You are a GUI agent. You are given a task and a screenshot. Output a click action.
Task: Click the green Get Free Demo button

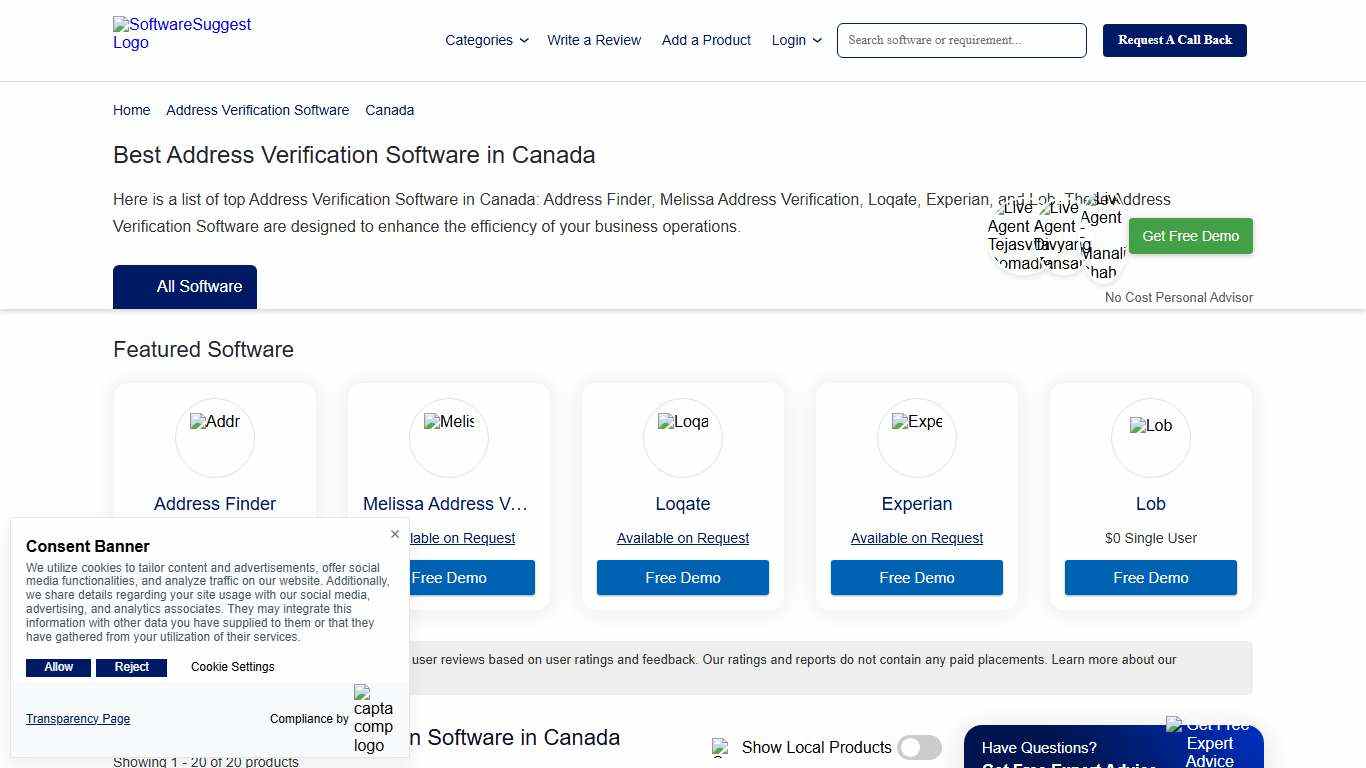pyautogui.click(x=1190, y=236)
